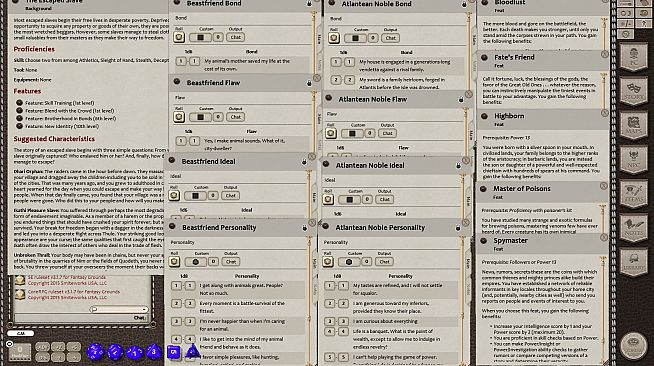Close the Beastfriend Flaw window

pos(317,78)
